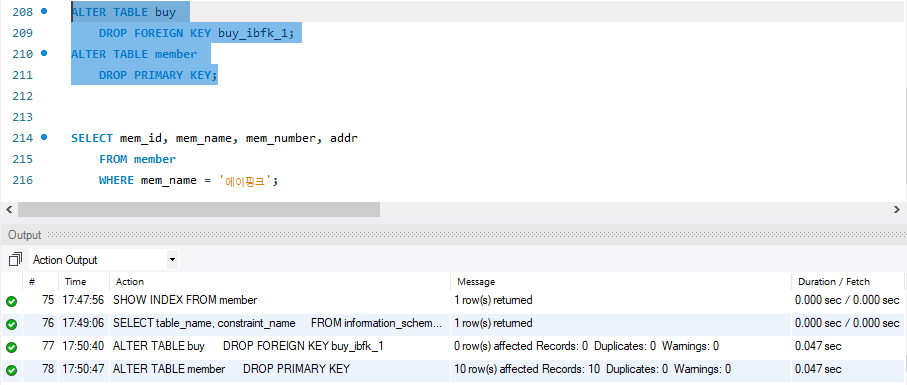Click the right arrow of the horizontal scrollbar
The image size is (907, 385).
tap(897, 209)
